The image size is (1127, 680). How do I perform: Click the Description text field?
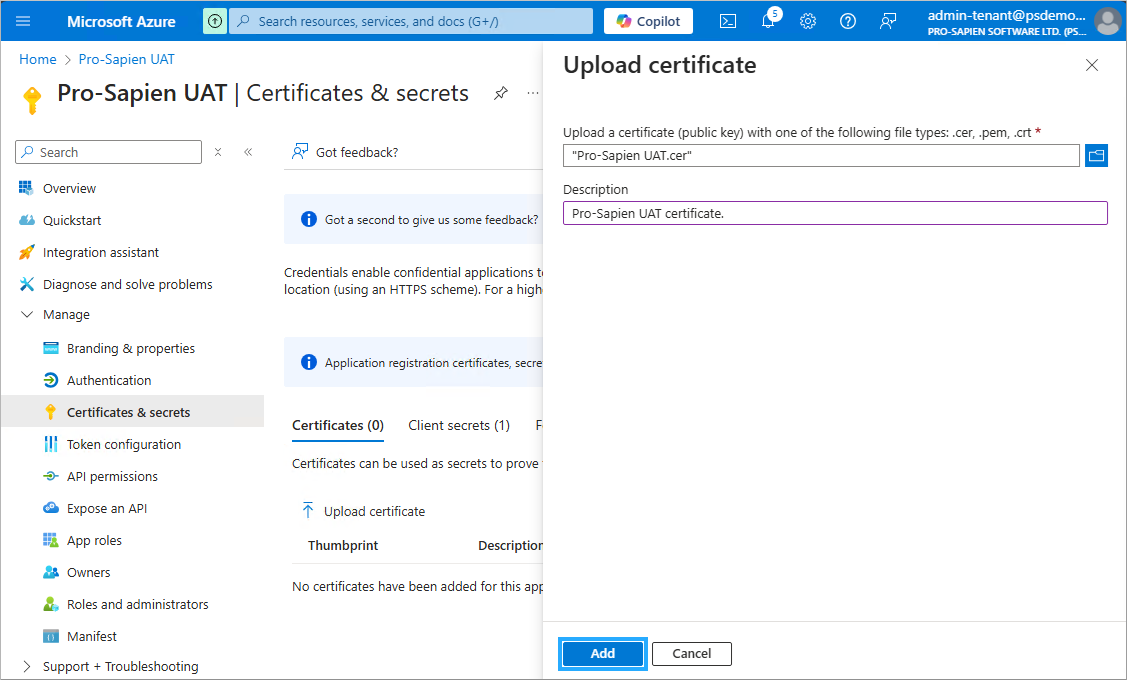(835, 213)
